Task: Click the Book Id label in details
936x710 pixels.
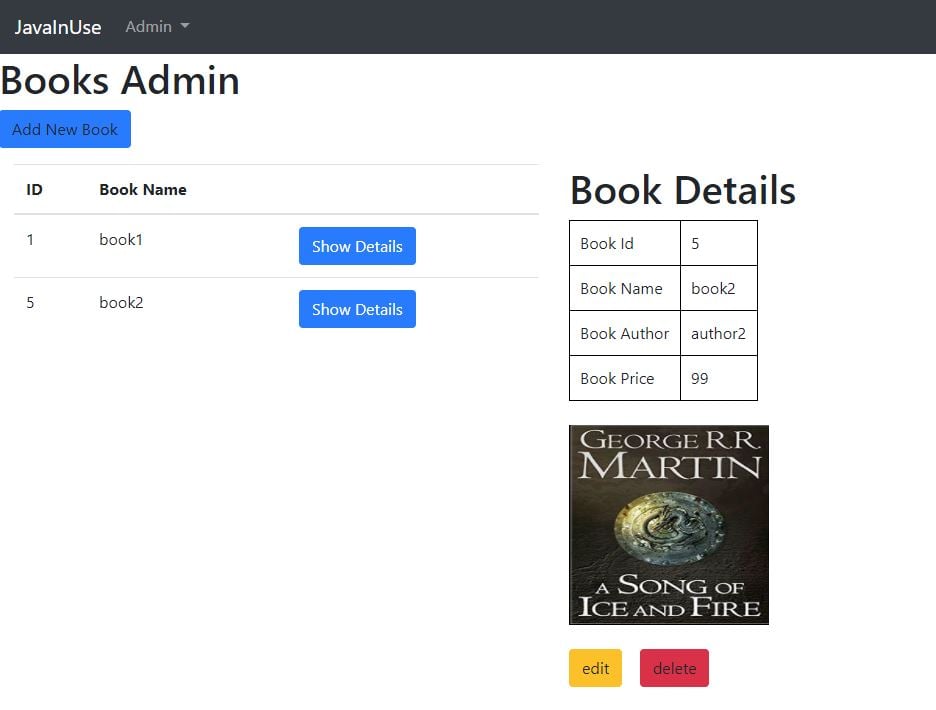Action: [x=606, y=244]
